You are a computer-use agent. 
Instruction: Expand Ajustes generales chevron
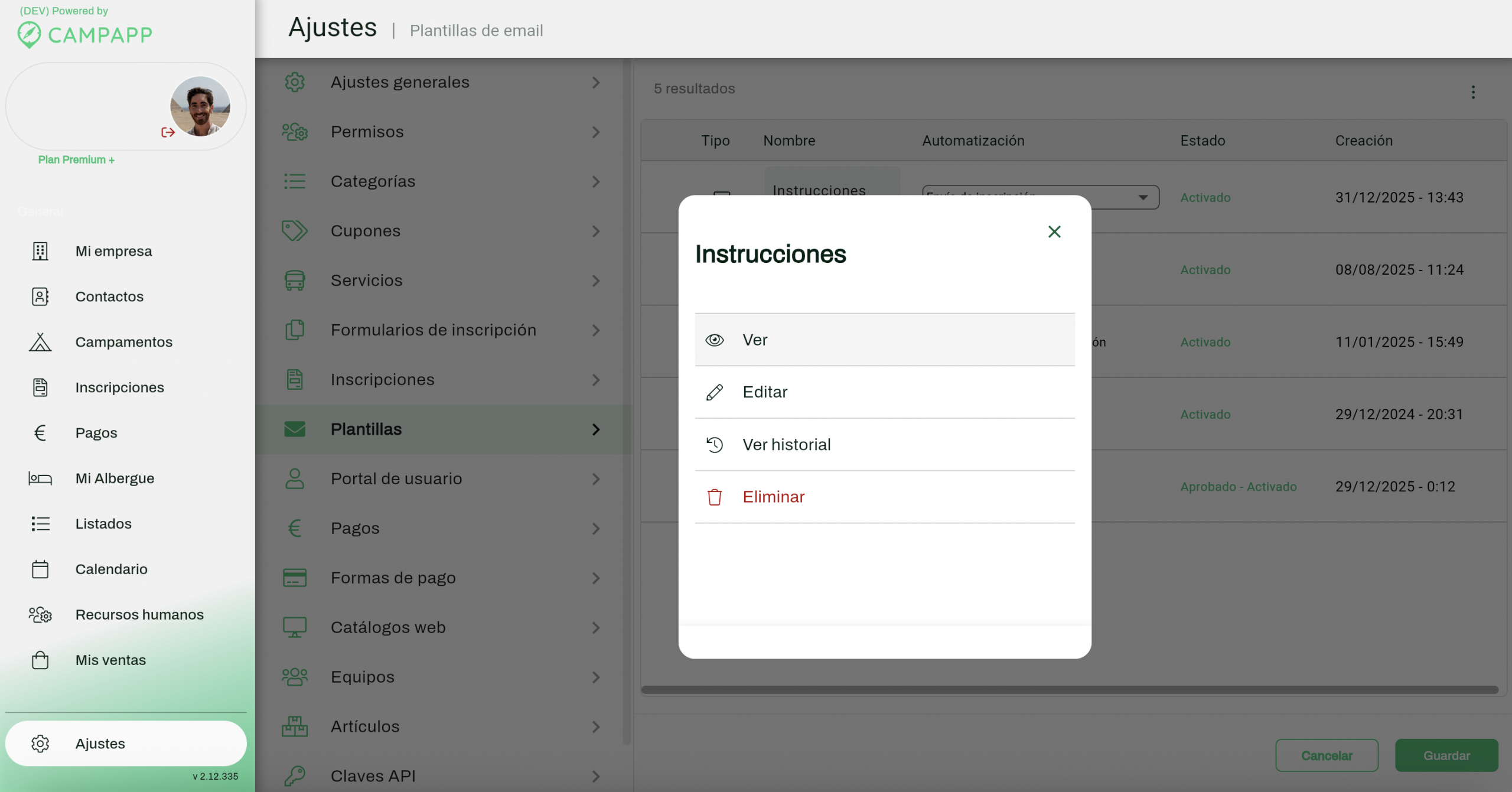click(595, 83)
